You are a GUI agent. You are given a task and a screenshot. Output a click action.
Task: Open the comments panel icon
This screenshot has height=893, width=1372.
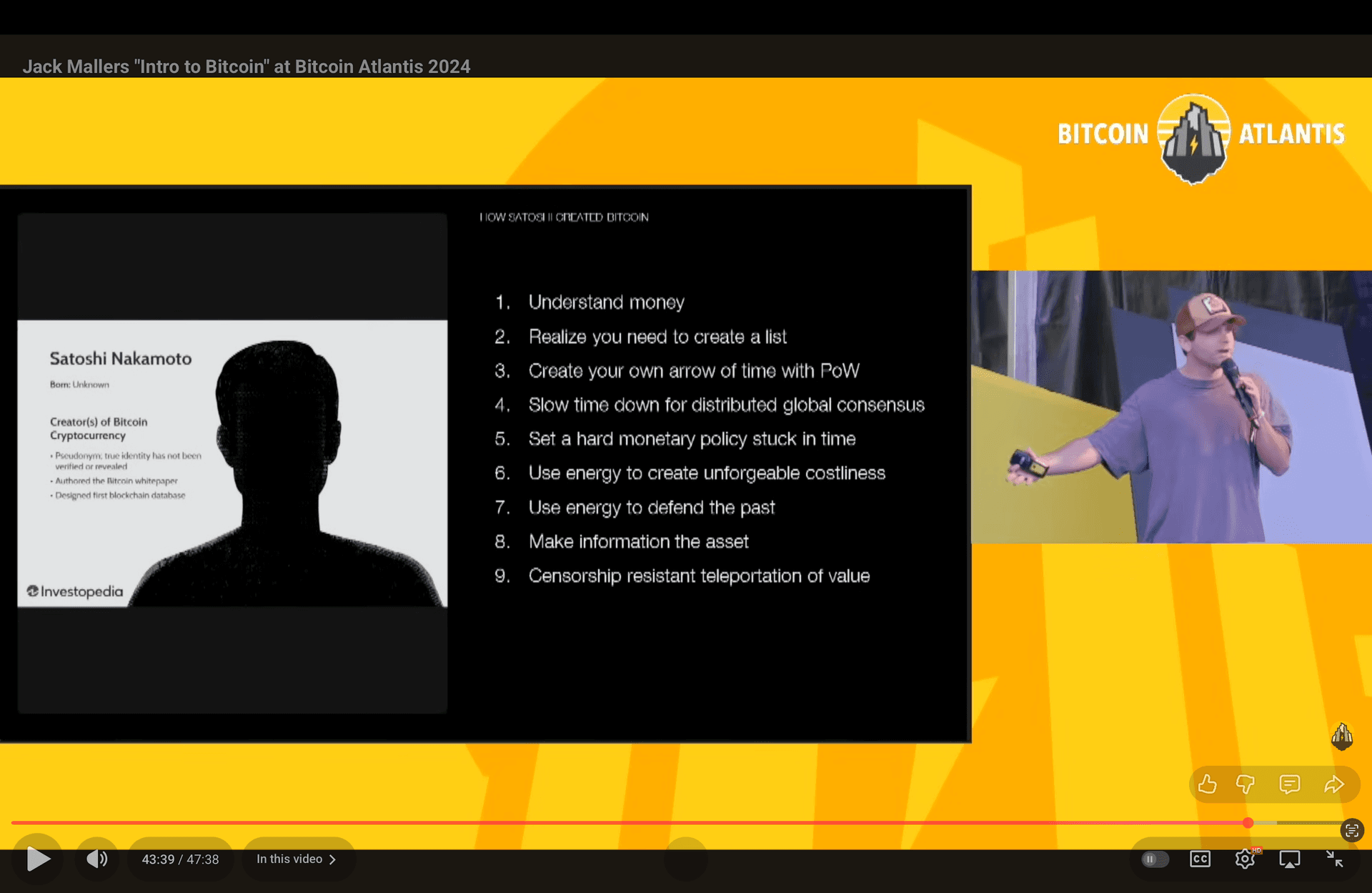(1289, 784)
